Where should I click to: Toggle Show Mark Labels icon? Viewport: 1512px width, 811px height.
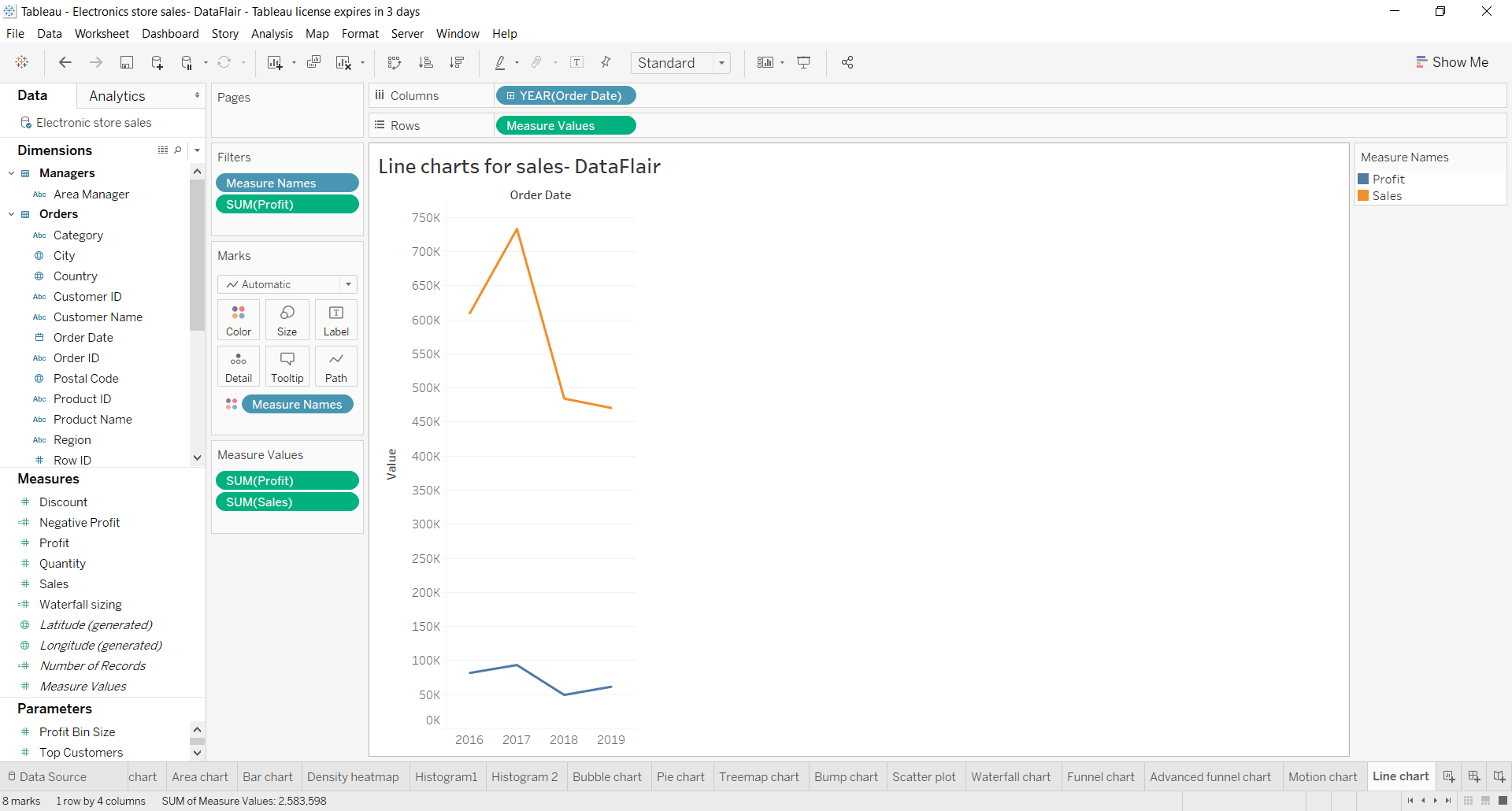coord(577,62)
